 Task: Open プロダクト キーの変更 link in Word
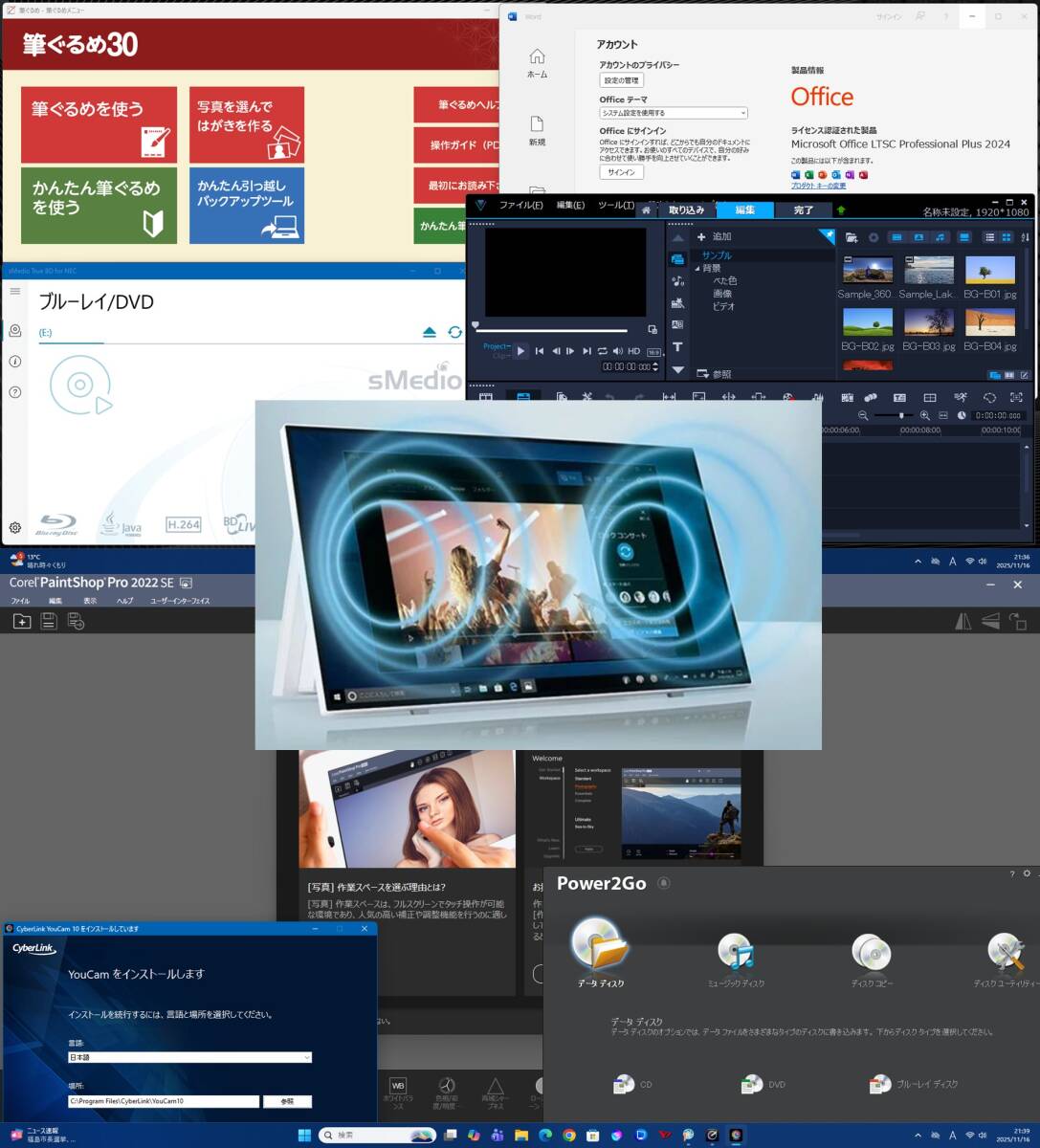[x=818, y=186]
